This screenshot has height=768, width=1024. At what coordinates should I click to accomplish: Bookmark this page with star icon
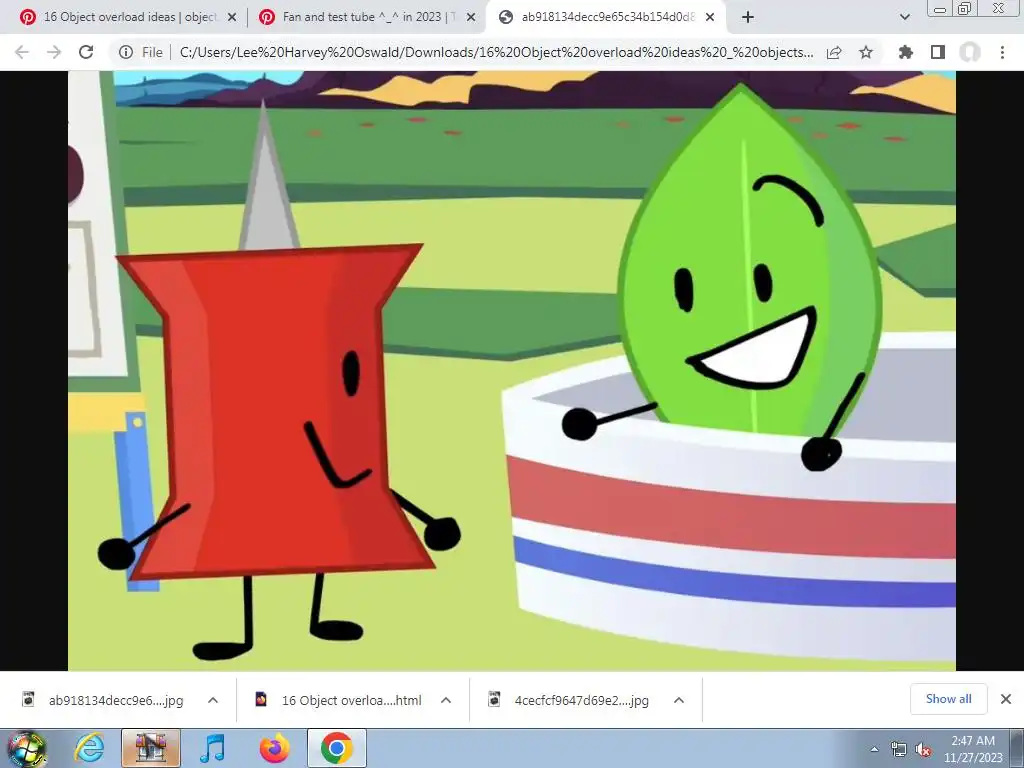[866, 52]
